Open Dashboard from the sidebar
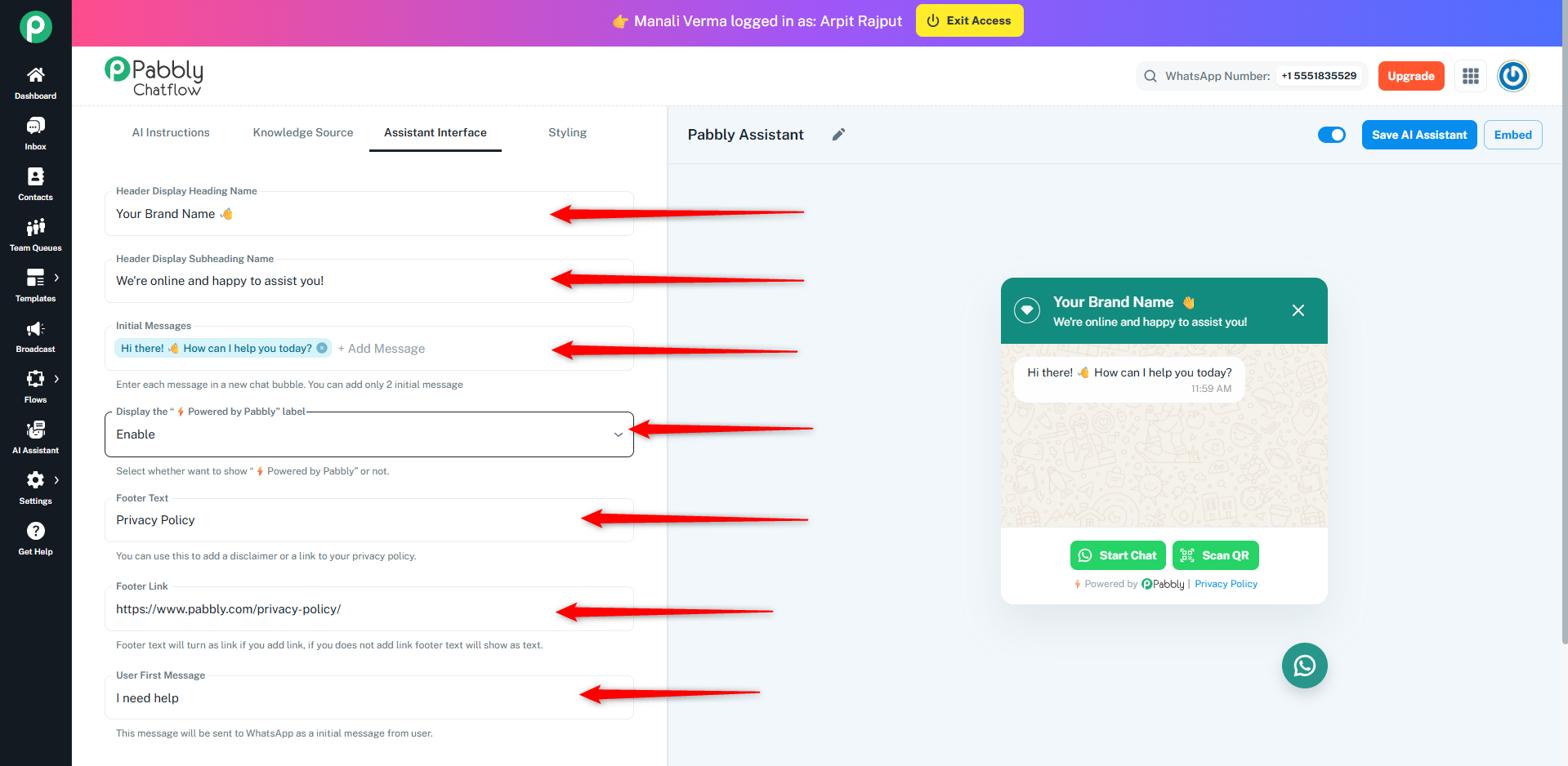Viewport: 1568px width, 766px height. (x=35, y=83)
